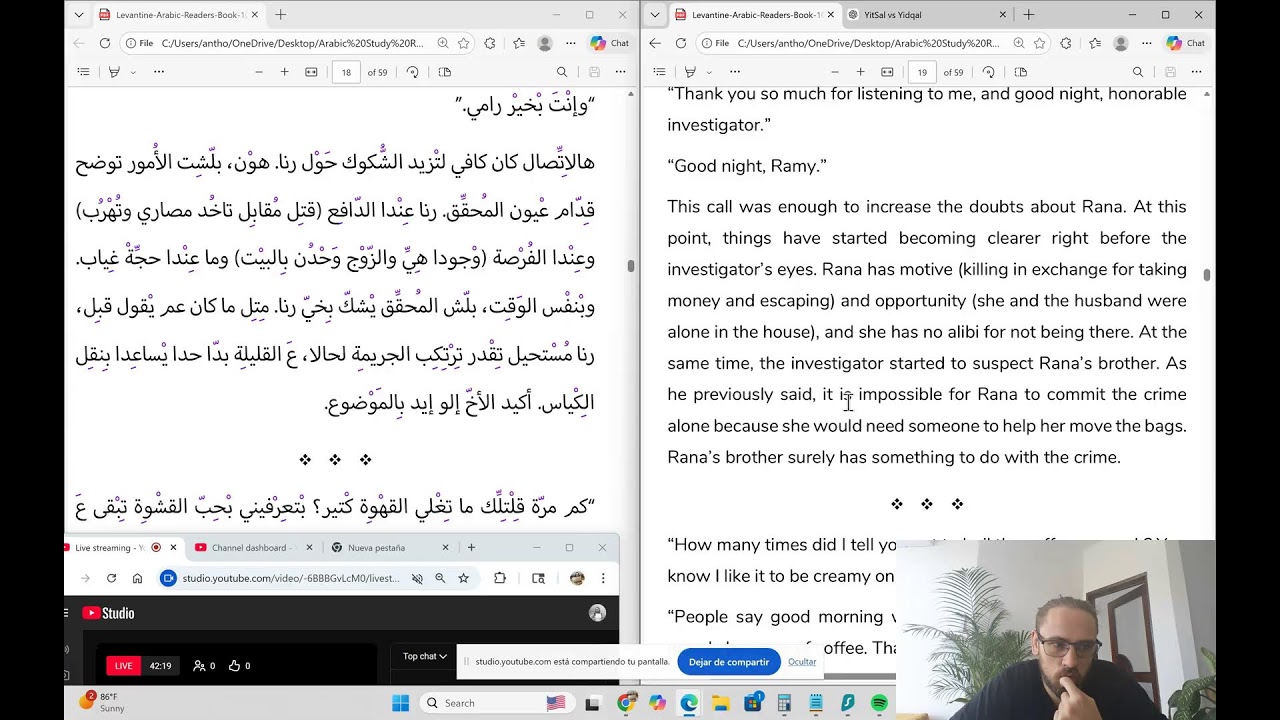Image resolution: width=1280 pixels, height=720 pixels.
Task: Zoom in the left PDF on page 18
Action: point(284,72)
